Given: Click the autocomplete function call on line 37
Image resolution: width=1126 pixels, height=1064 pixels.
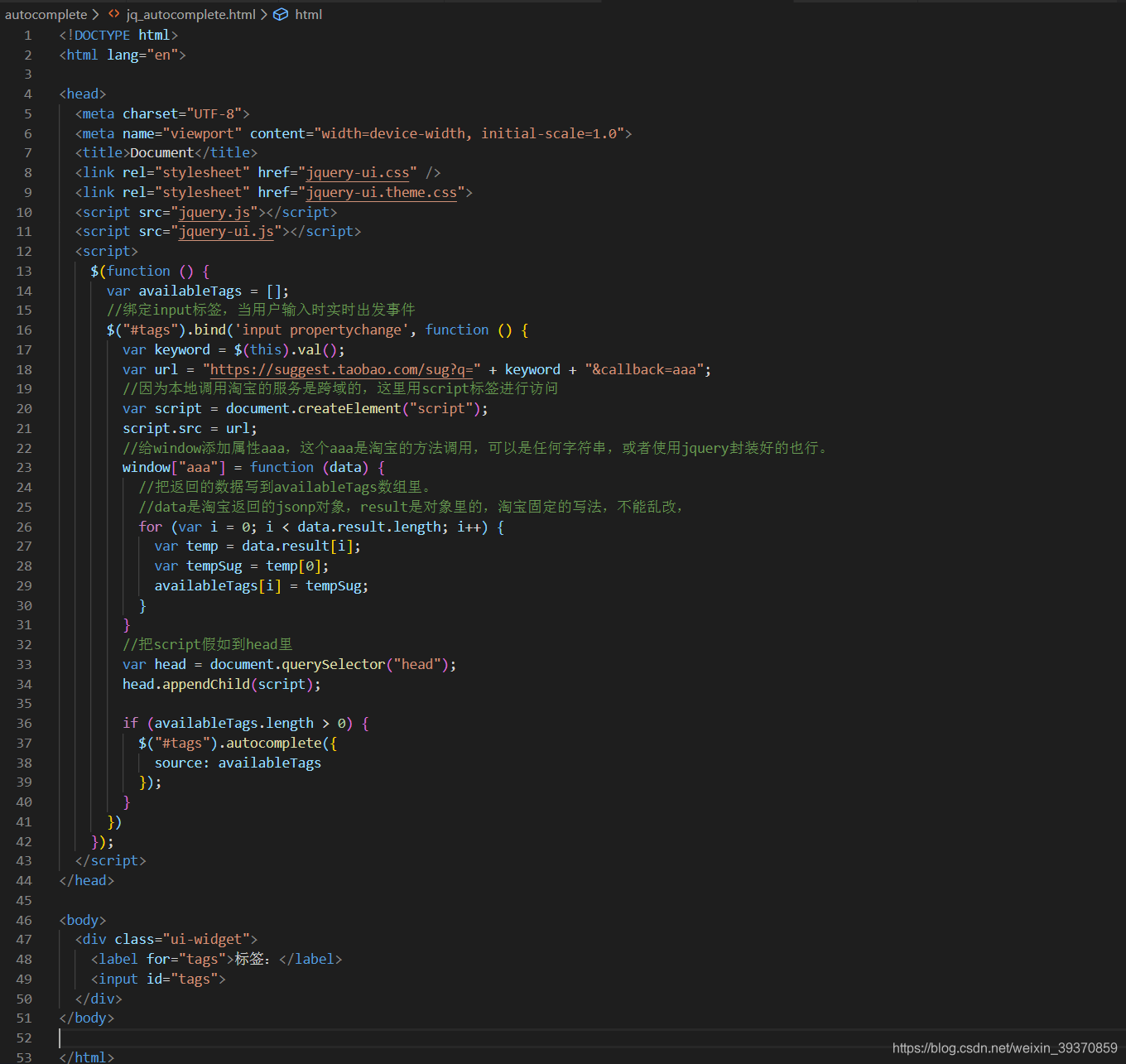Looking at the screenshot, I should [273, 743].
